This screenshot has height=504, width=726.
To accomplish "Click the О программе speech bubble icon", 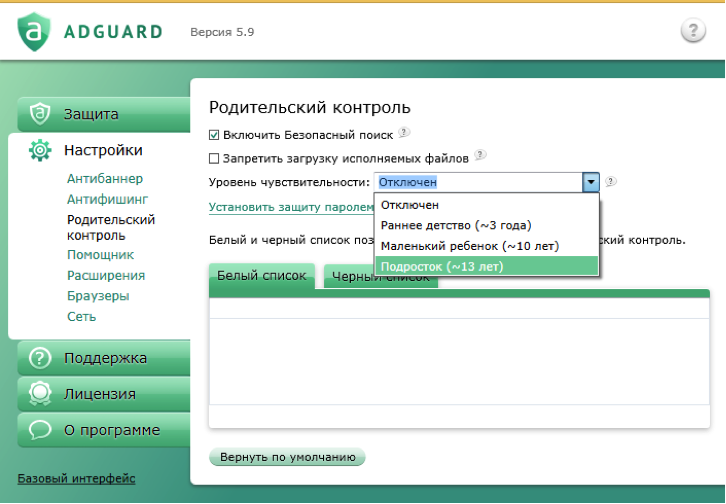I will (40, 430).
